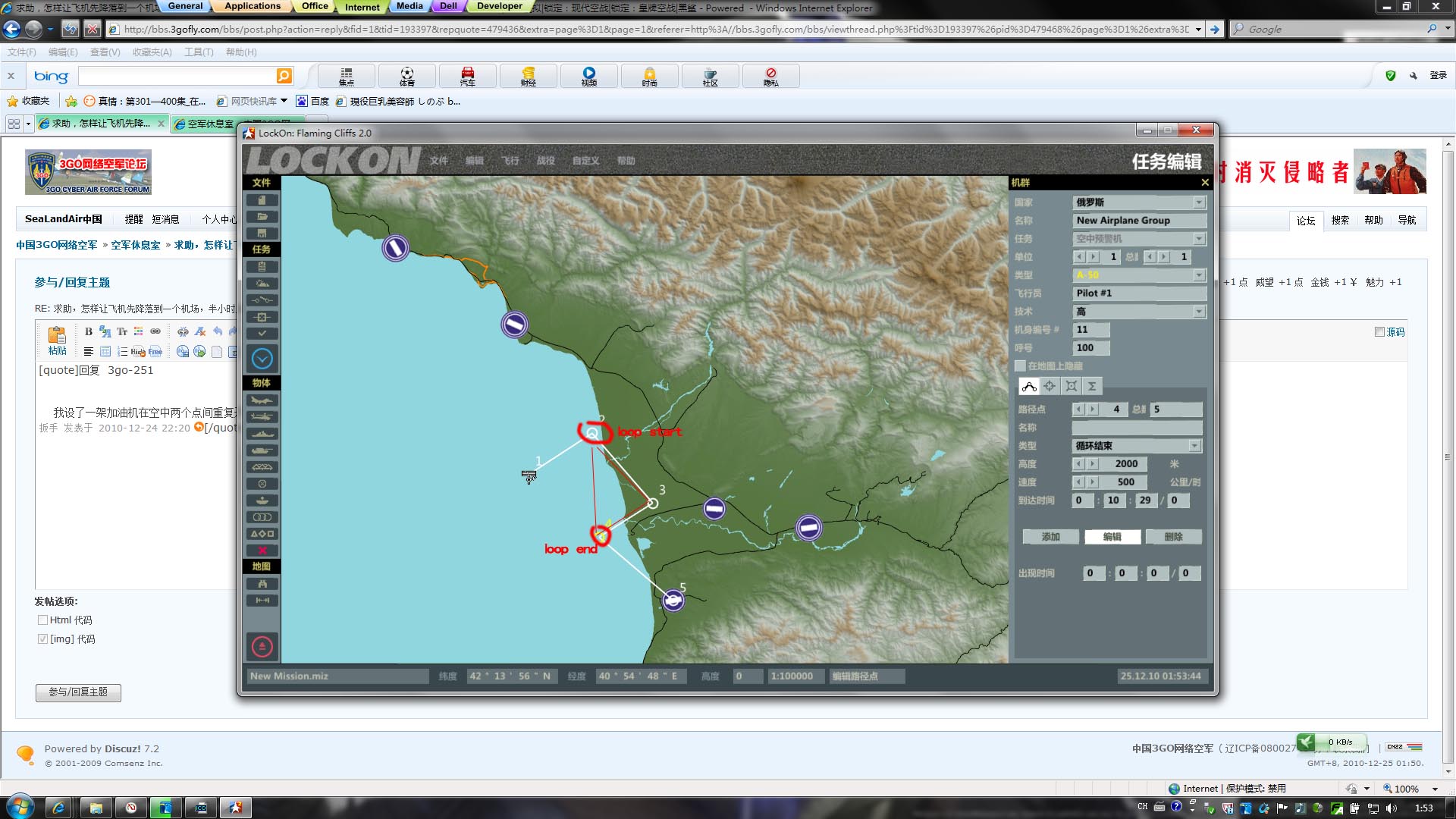Expand the 技术 skill dropdown showing 高
This screenshot has width=1456, height=819.
1199,312
